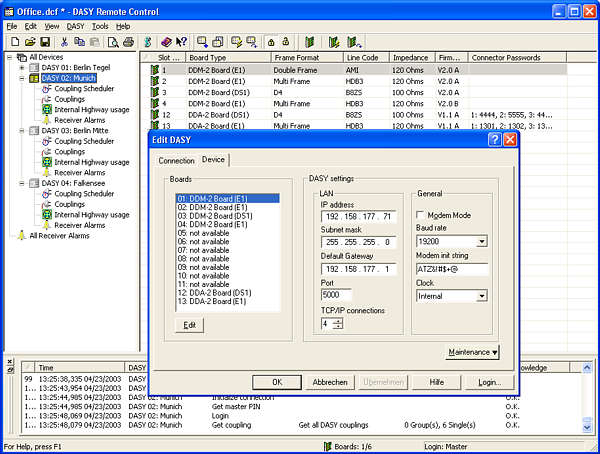Click the OK button
Image resolution: width=600 pixels, height=454 pixels.
(x=278, y=382)
